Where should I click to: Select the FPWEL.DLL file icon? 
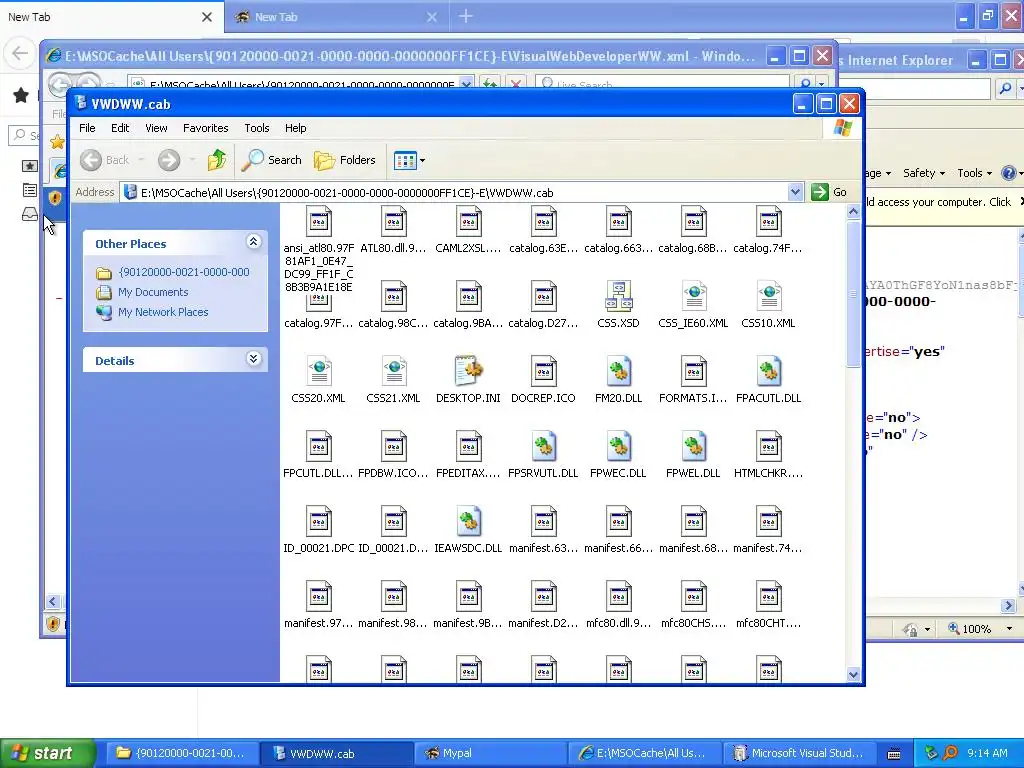point(694,447)
